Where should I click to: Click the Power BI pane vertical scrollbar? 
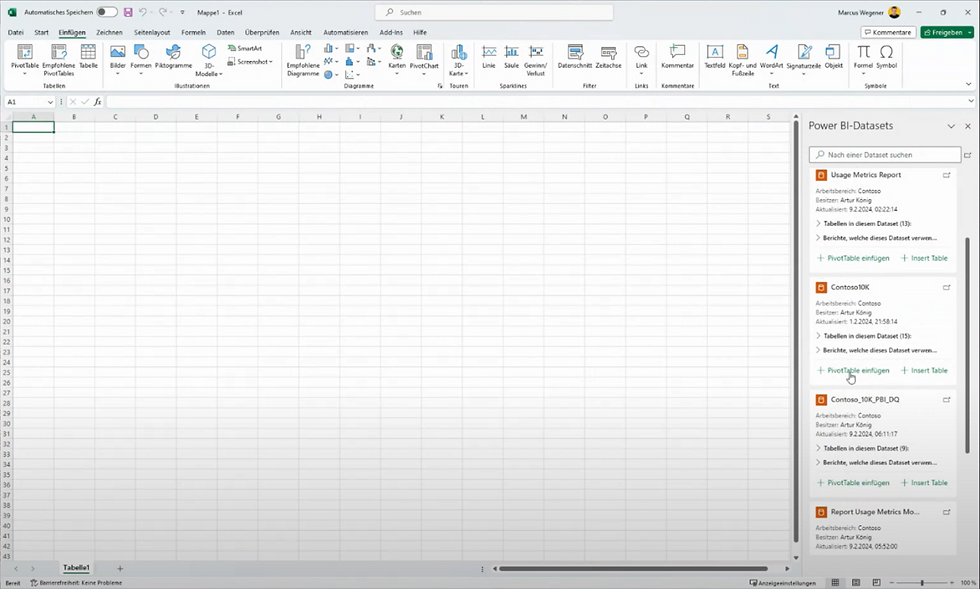[x=968, y=345]
